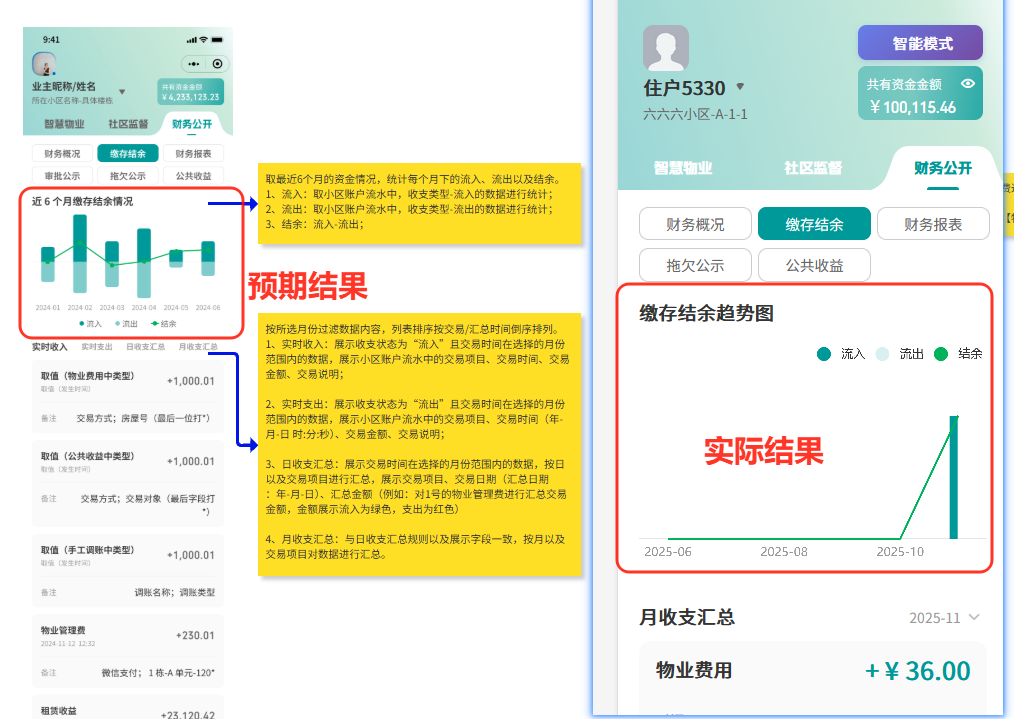Expand the community name dropdown on left mockup
The image size is (1014, 719).
click(122, 92)
